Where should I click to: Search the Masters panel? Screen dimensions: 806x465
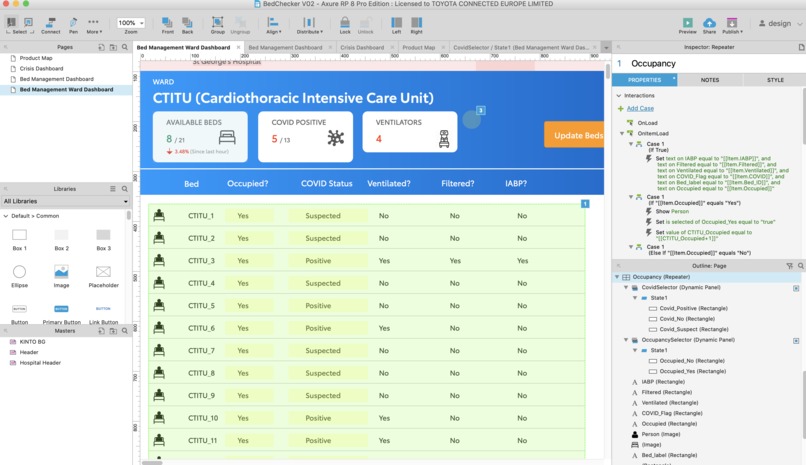pyautogui.click(x=124, y=331)
